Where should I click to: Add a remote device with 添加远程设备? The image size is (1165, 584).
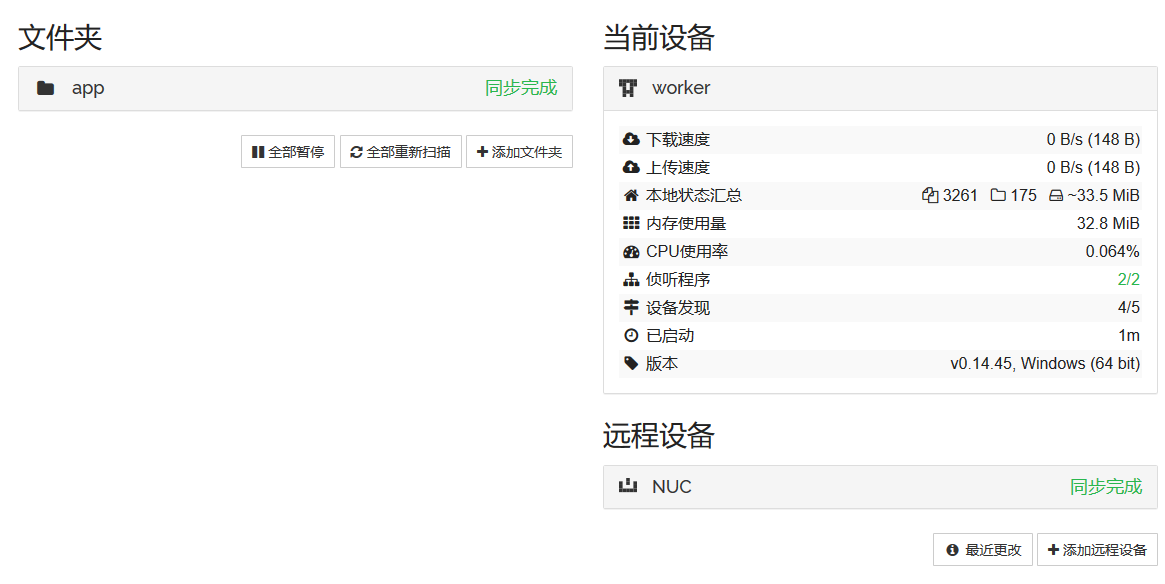tap(1097, 550)
